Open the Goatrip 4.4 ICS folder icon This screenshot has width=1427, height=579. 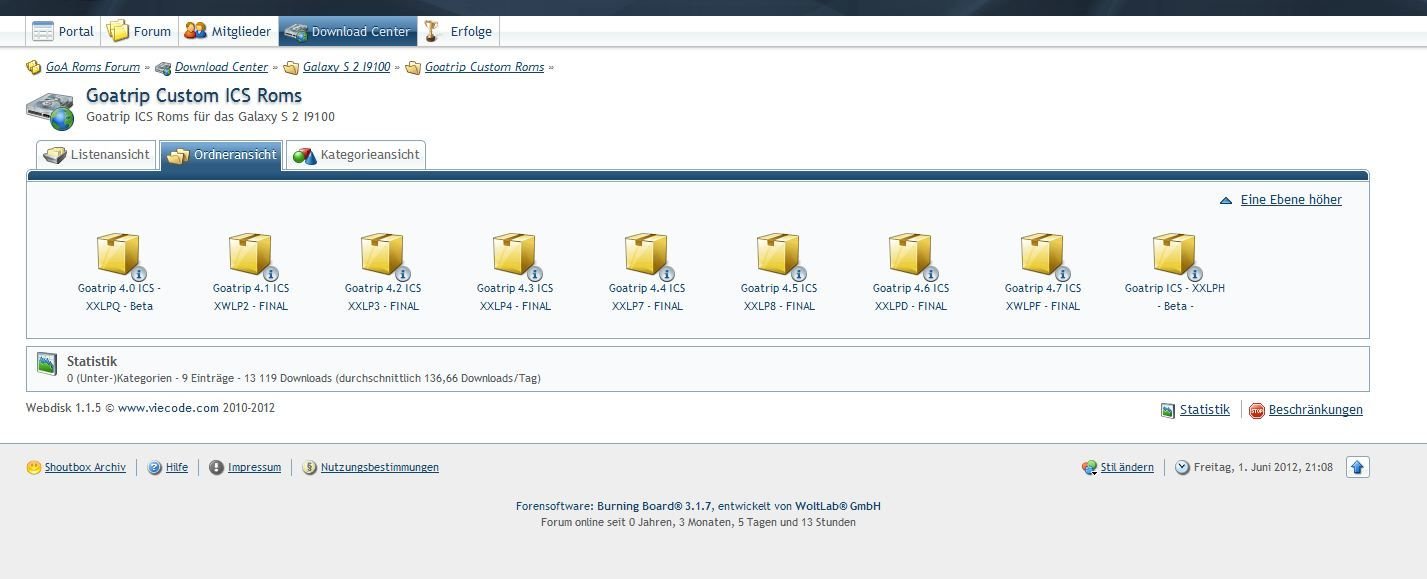click(x=648, y=256)
